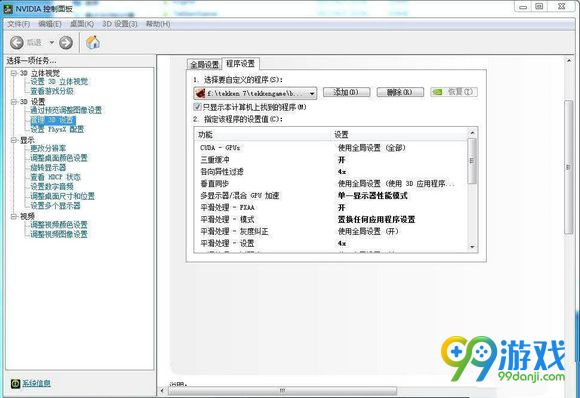
Task: Open the back button history dropdown arrow
Action: tap(52, 43)
